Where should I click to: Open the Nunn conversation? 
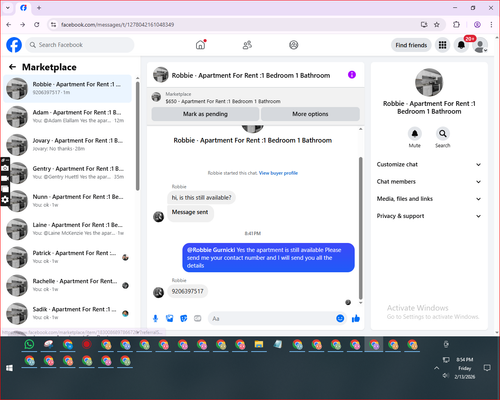pyautogui.click(x=67, y=201)
